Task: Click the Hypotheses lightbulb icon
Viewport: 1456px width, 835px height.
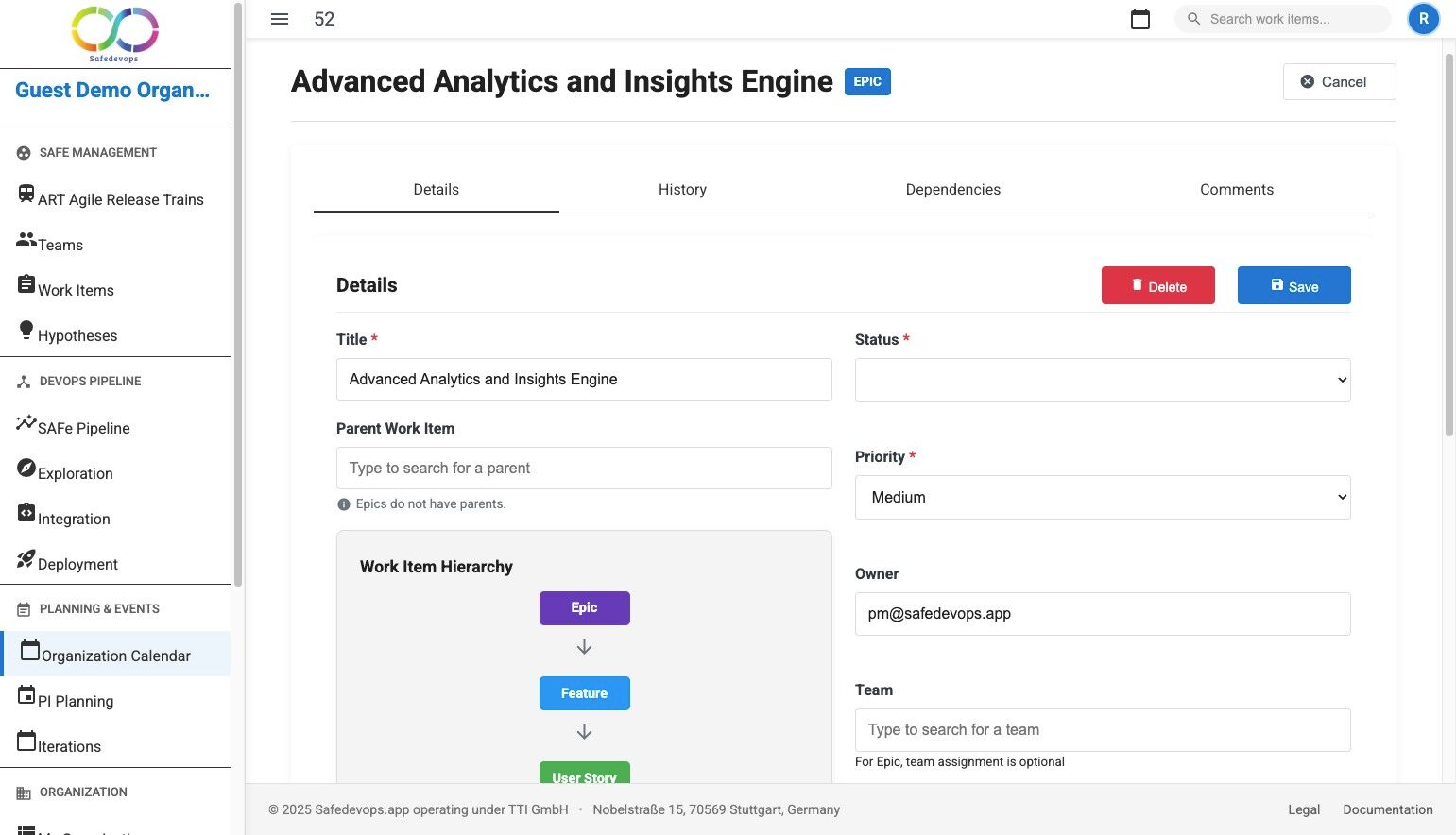Action: point(26,329)
